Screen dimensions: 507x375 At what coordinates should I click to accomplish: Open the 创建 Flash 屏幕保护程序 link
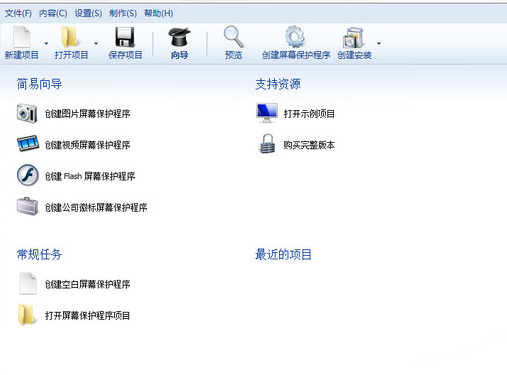90,176
